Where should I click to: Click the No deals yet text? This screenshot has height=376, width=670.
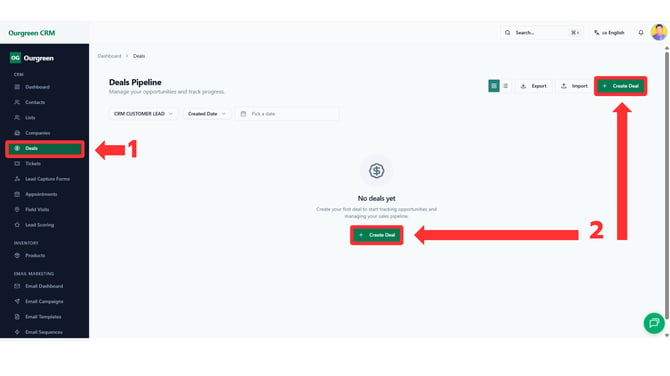[x=376, y=198]
